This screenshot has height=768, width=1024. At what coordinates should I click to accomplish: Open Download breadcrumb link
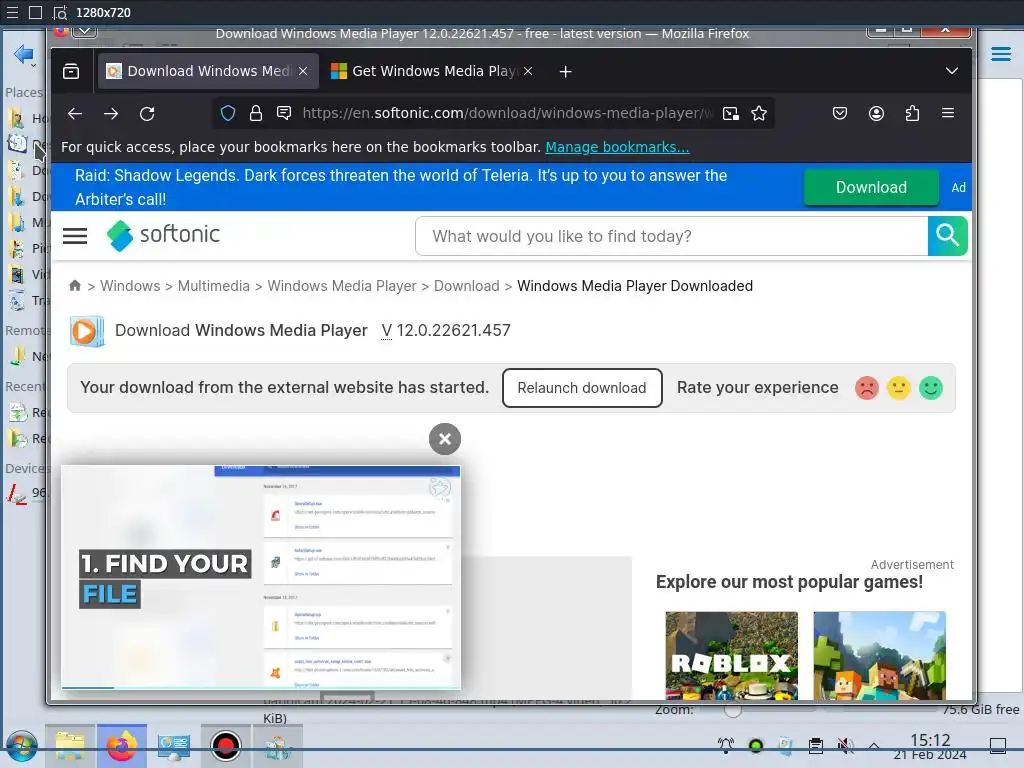point(466,286)
